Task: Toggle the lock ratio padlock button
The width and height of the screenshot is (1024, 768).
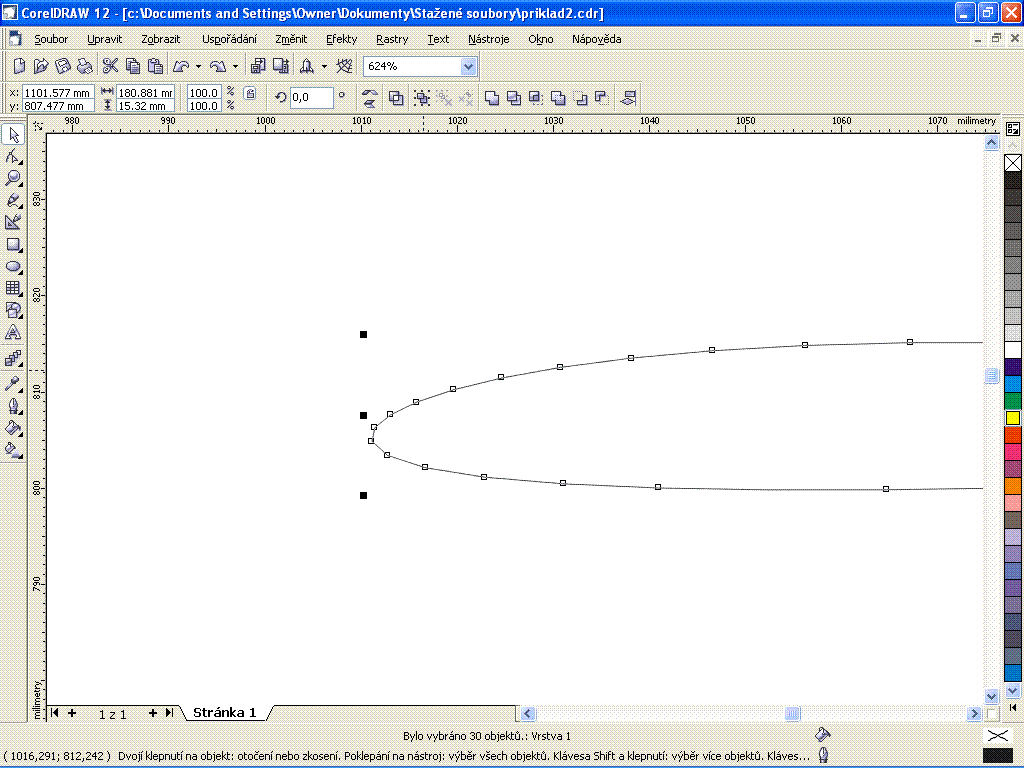Action: [250, 93]
